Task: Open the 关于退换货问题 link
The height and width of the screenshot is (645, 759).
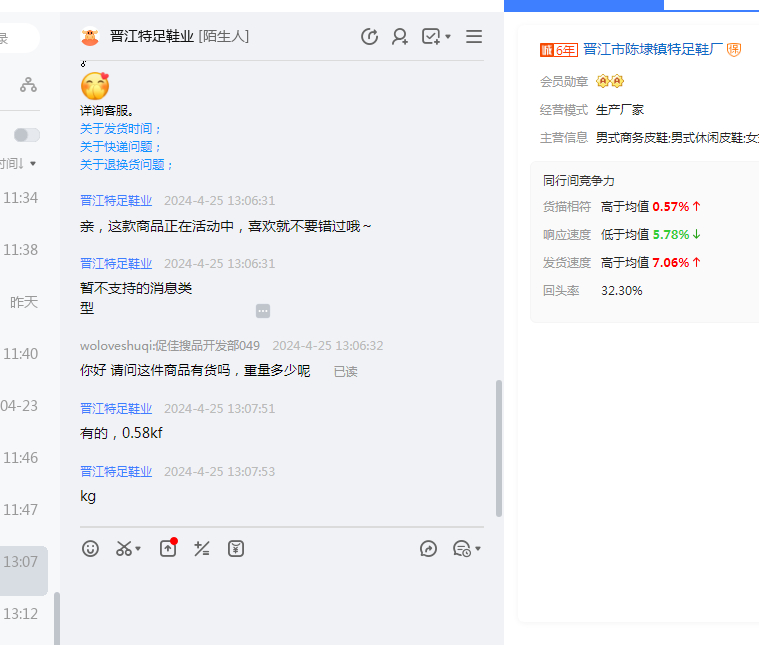Action: click(127, 165)
